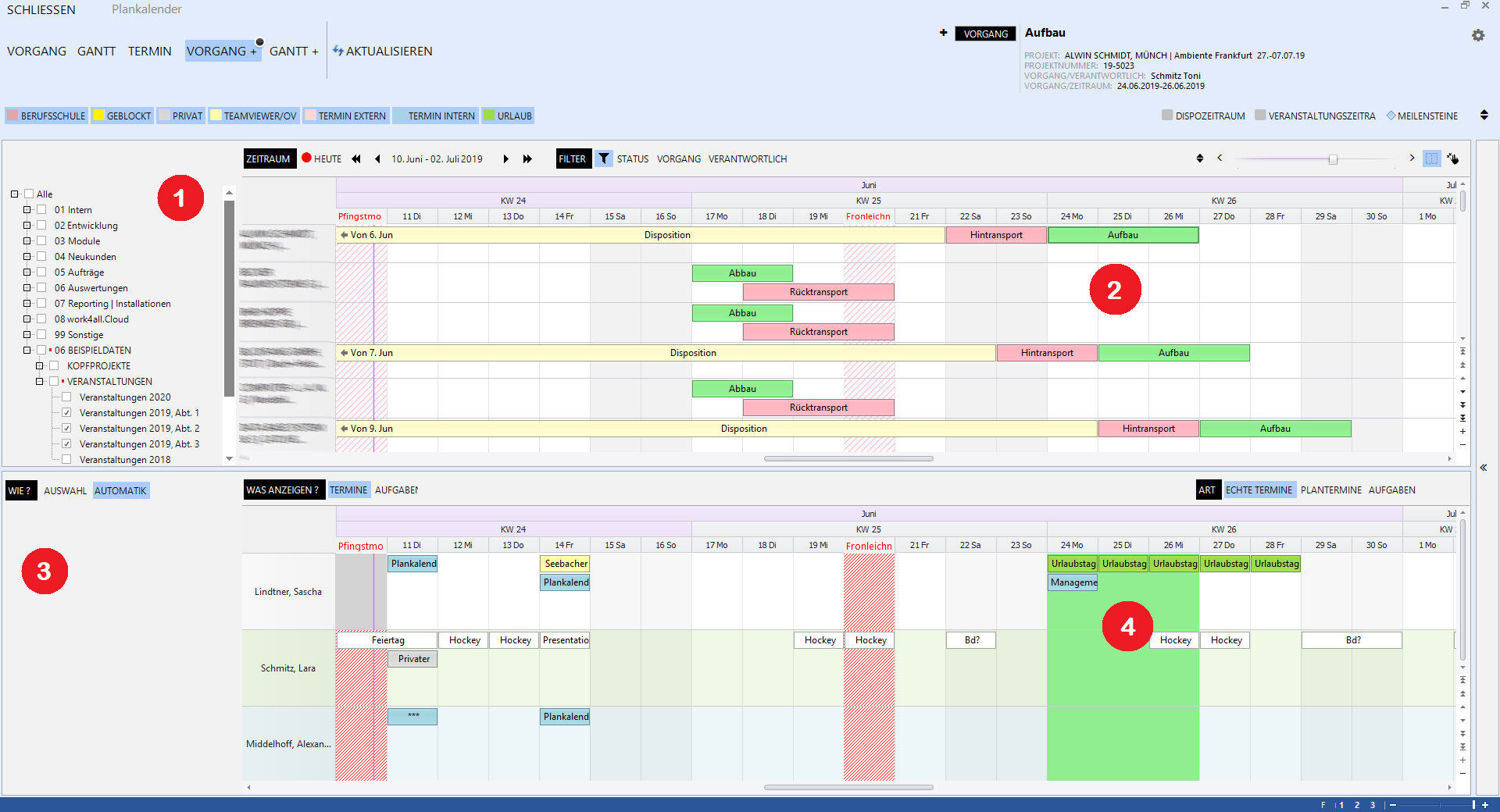The width and height of the screenshot is (1500, 812).
Task: Uncheck Veranstaltungen 2019, Abt. 2
Action: click(x=66, y=428)
